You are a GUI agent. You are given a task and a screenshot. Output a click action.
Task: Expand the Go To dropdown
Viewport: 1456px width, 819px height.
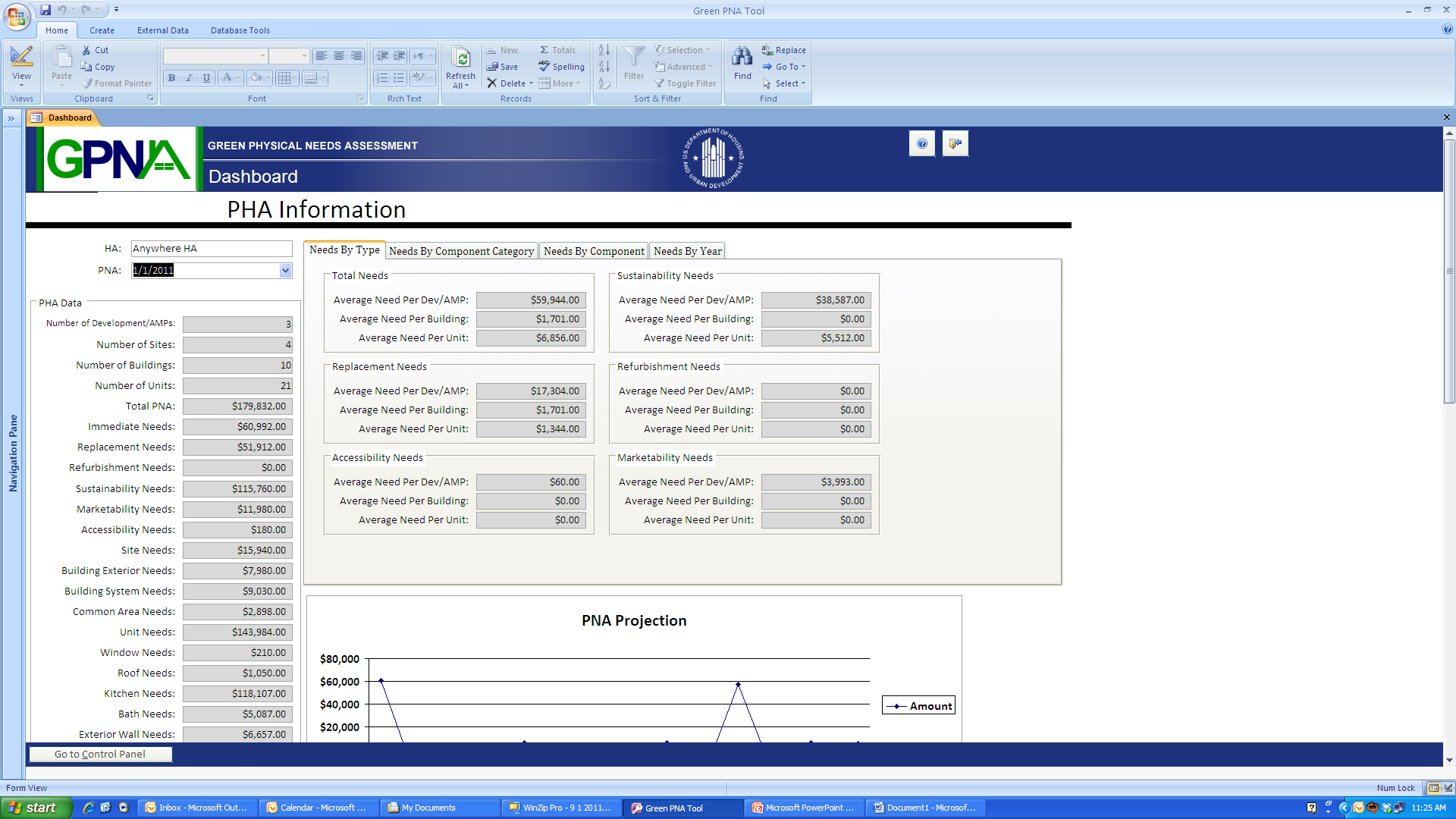[x=803, y=67]
